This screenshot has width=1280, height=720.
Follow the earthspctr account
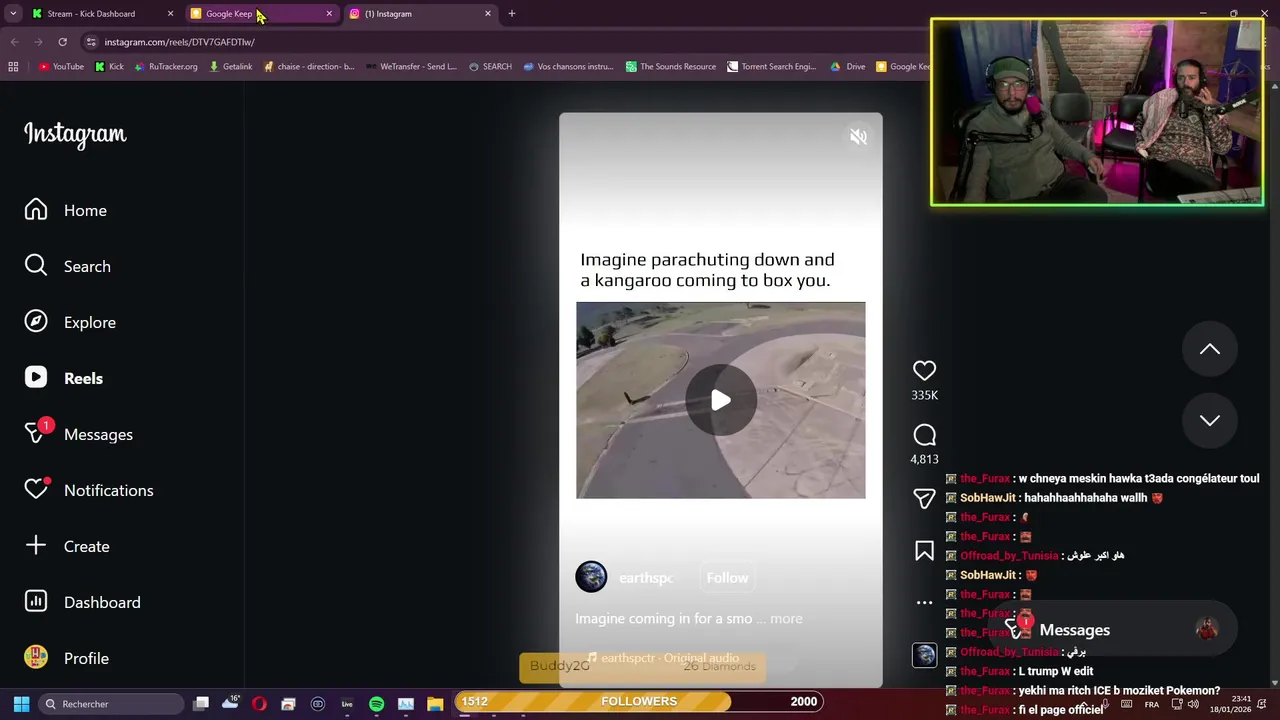coord(727,578)
